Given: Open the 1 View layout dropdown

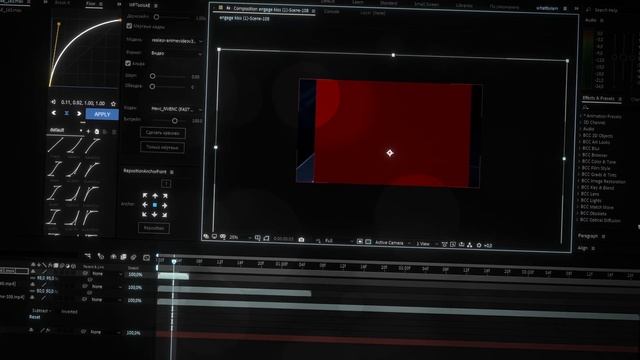Looking at the screenshot, I should click(x=426, y=244).
